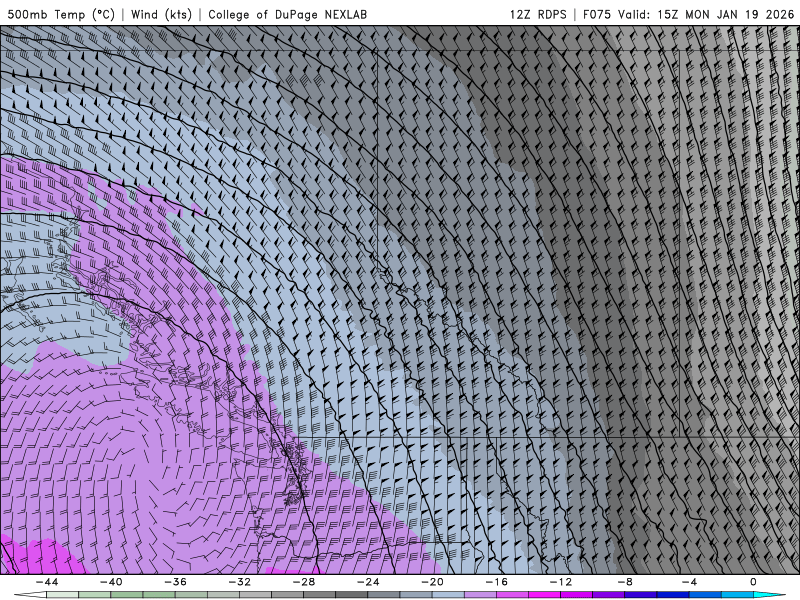Click the -44 colorbar scale label

click(47, 582)
